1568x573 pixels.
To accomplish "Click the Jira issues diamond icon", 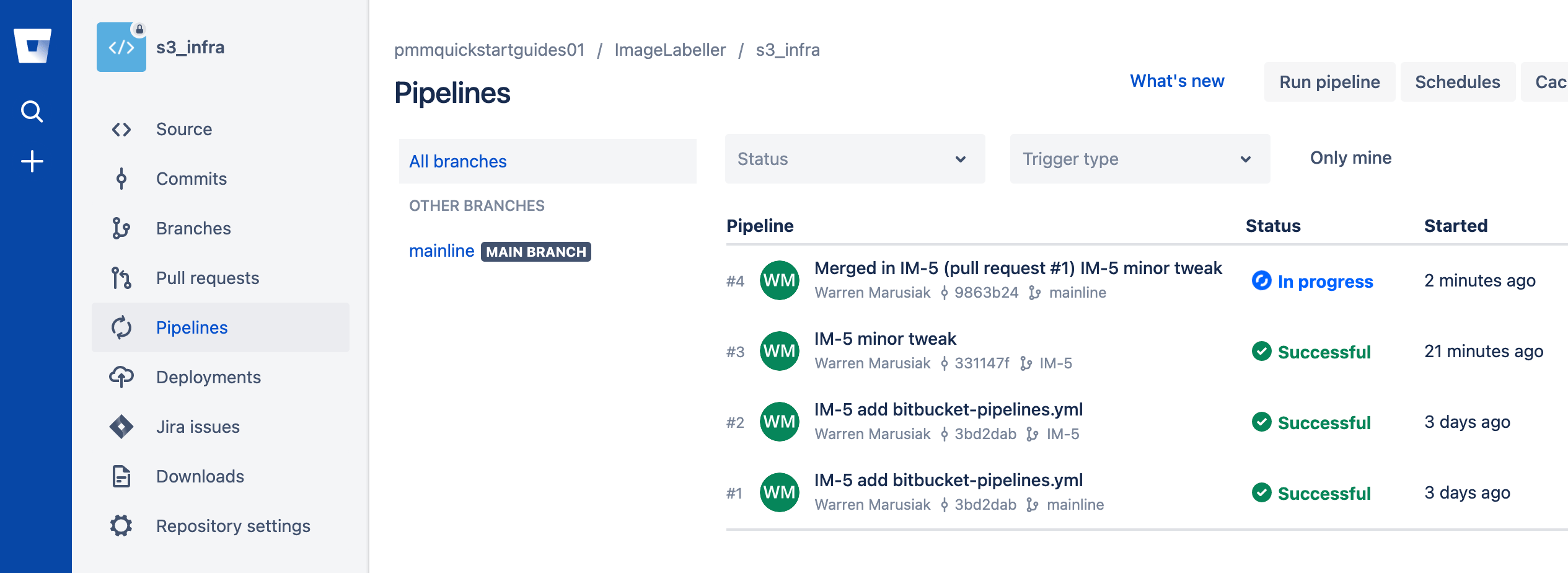I will click(x=121, y=427).
